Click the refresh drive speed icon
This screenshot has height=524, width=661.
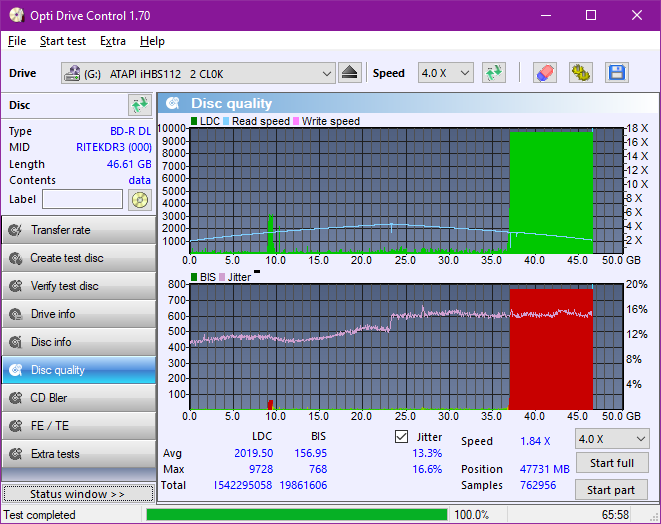494,73
